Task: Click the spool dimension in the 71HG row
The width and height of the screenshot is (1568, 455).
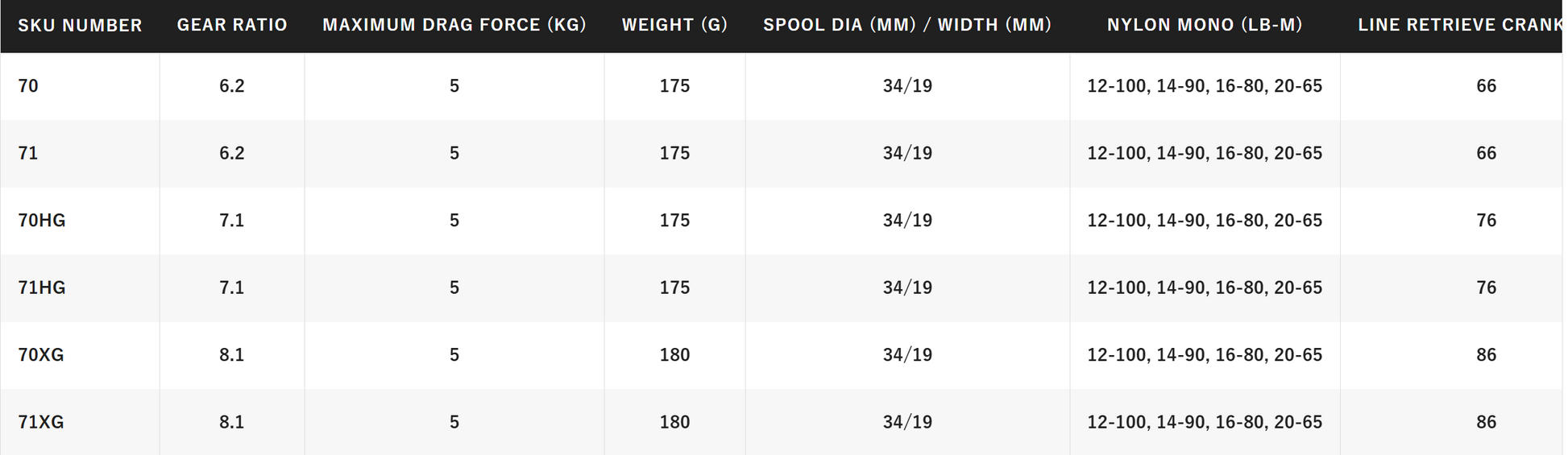Action: click(907, 287)
